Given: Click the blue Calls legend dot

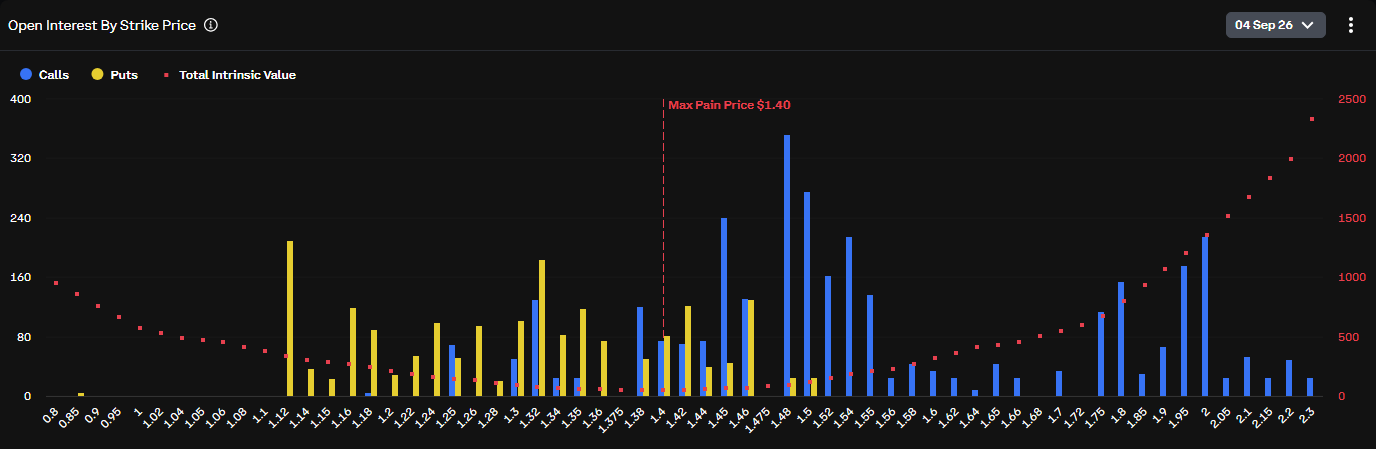Looking at the screenshot, I should 26,74.
